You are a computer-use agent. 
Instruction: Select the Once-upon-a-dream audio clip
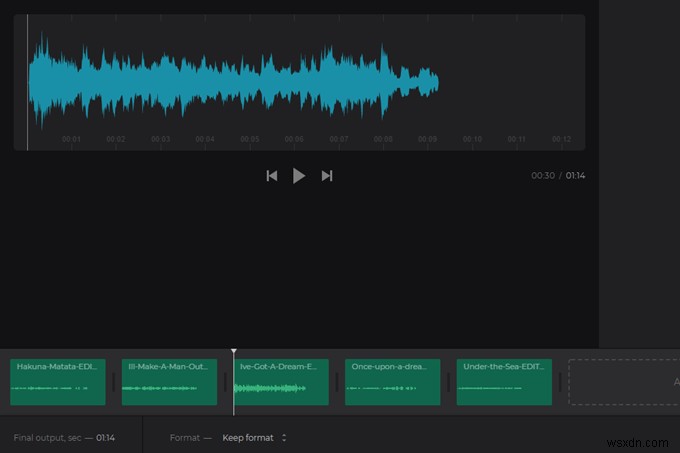click(x=392, y=381)
